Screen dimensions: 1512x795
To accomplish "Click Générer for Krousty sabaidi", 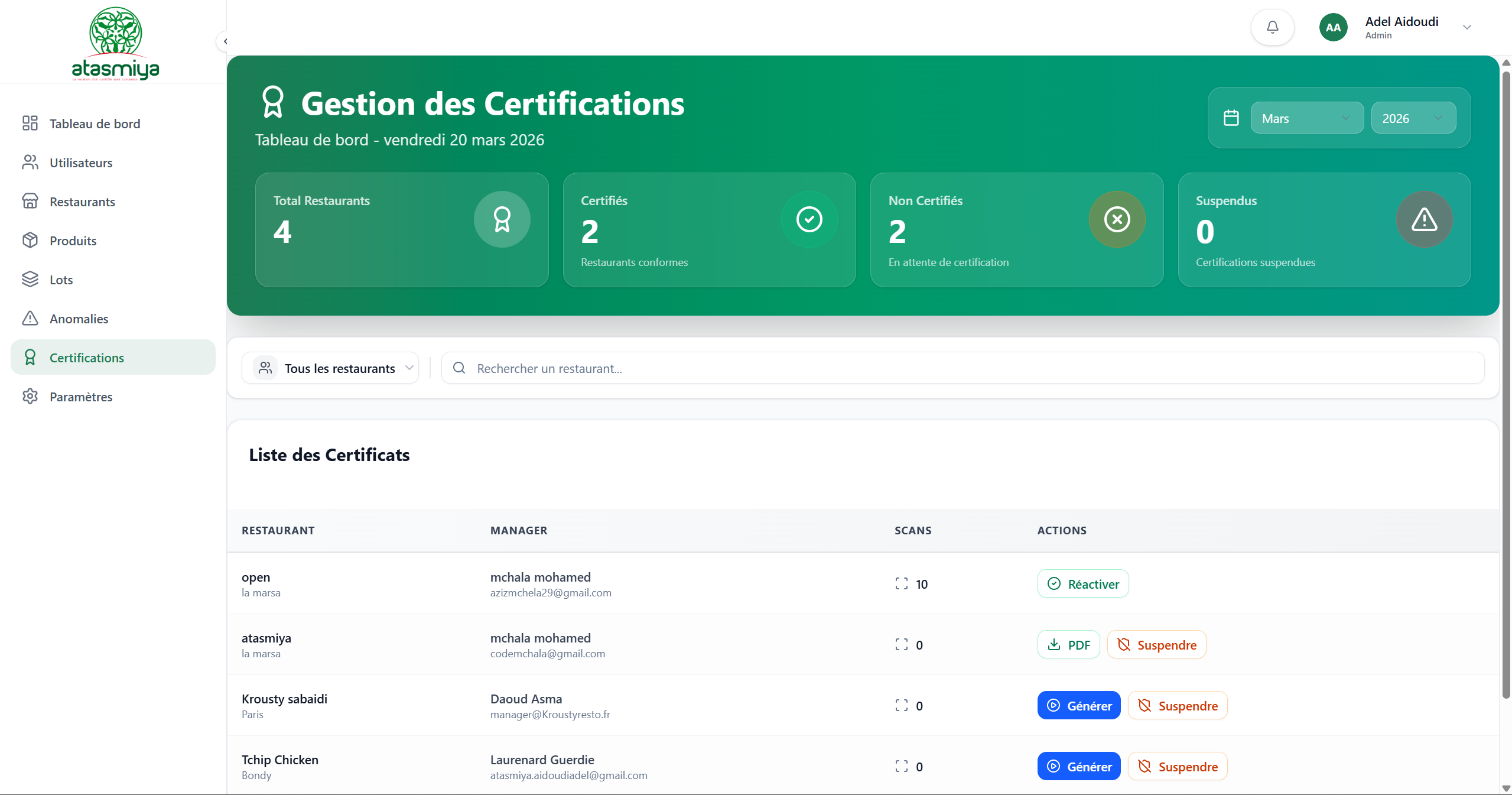I will tap(1078, 706).
